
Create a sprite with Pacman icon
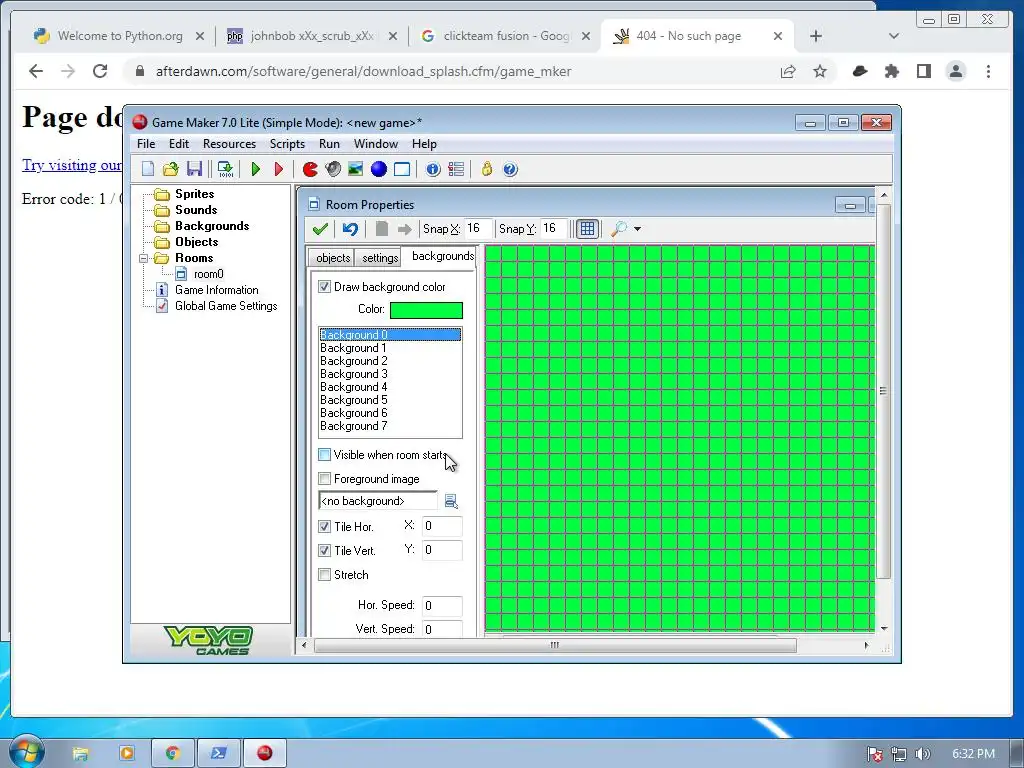coord(310,169)
